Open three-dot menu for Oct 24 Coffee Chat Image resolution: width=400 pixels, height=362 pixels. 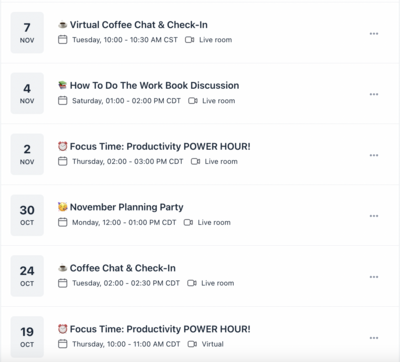[x=374, y=277]
